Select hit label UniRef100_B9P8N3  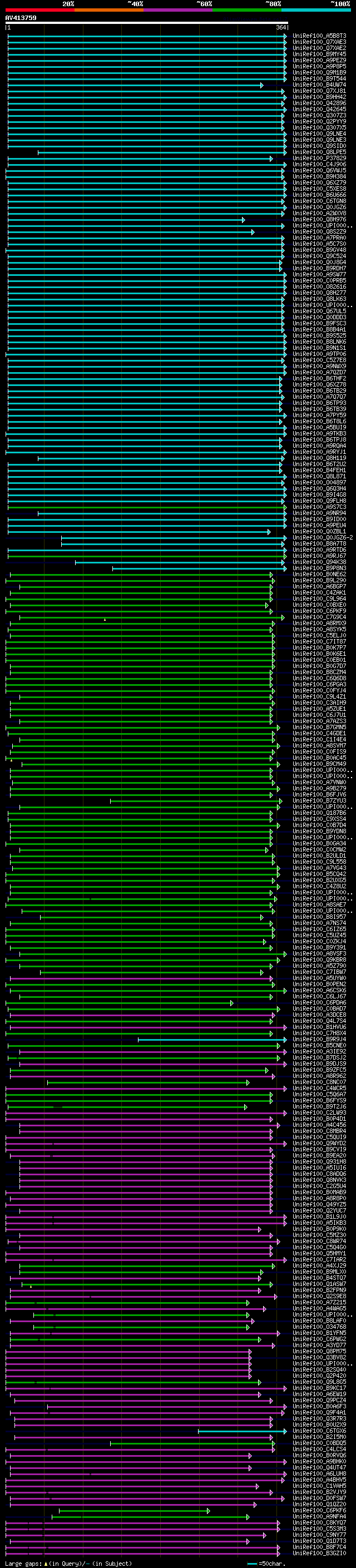(x=319, y=568)
